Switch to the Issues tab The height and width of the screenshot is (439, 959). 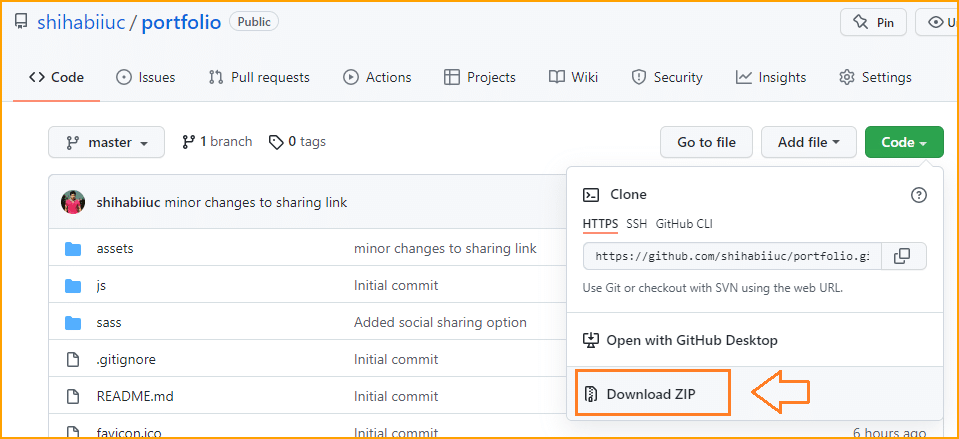pyautogui.click(x=146, y=78)
